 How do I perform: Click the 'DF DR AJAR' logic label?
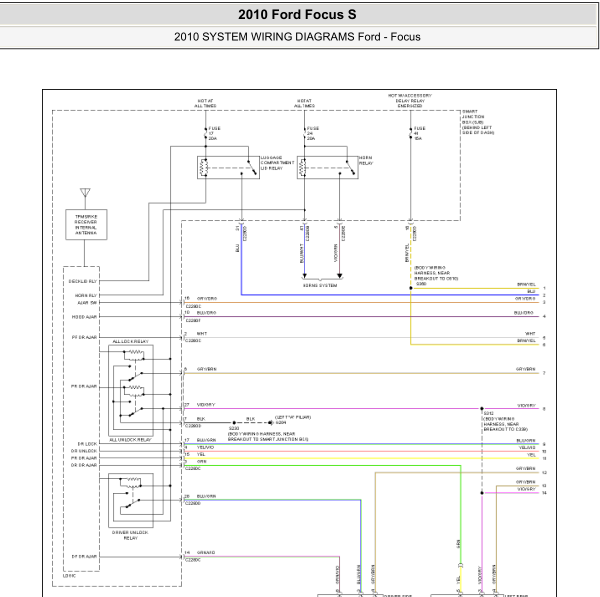85,556
